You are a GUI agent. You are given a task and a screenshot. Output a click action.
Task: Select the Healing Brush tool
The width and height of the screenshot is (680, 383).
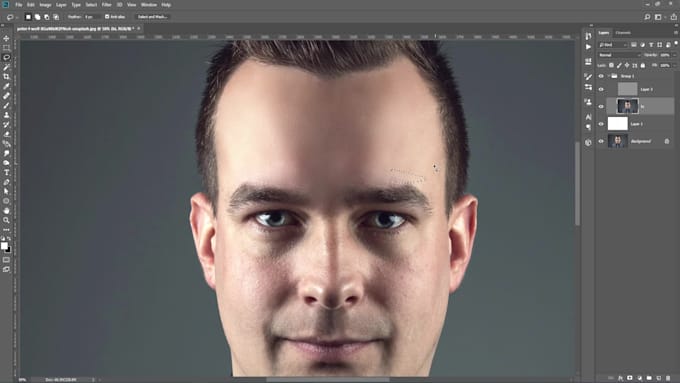click(x=6, y=95)
